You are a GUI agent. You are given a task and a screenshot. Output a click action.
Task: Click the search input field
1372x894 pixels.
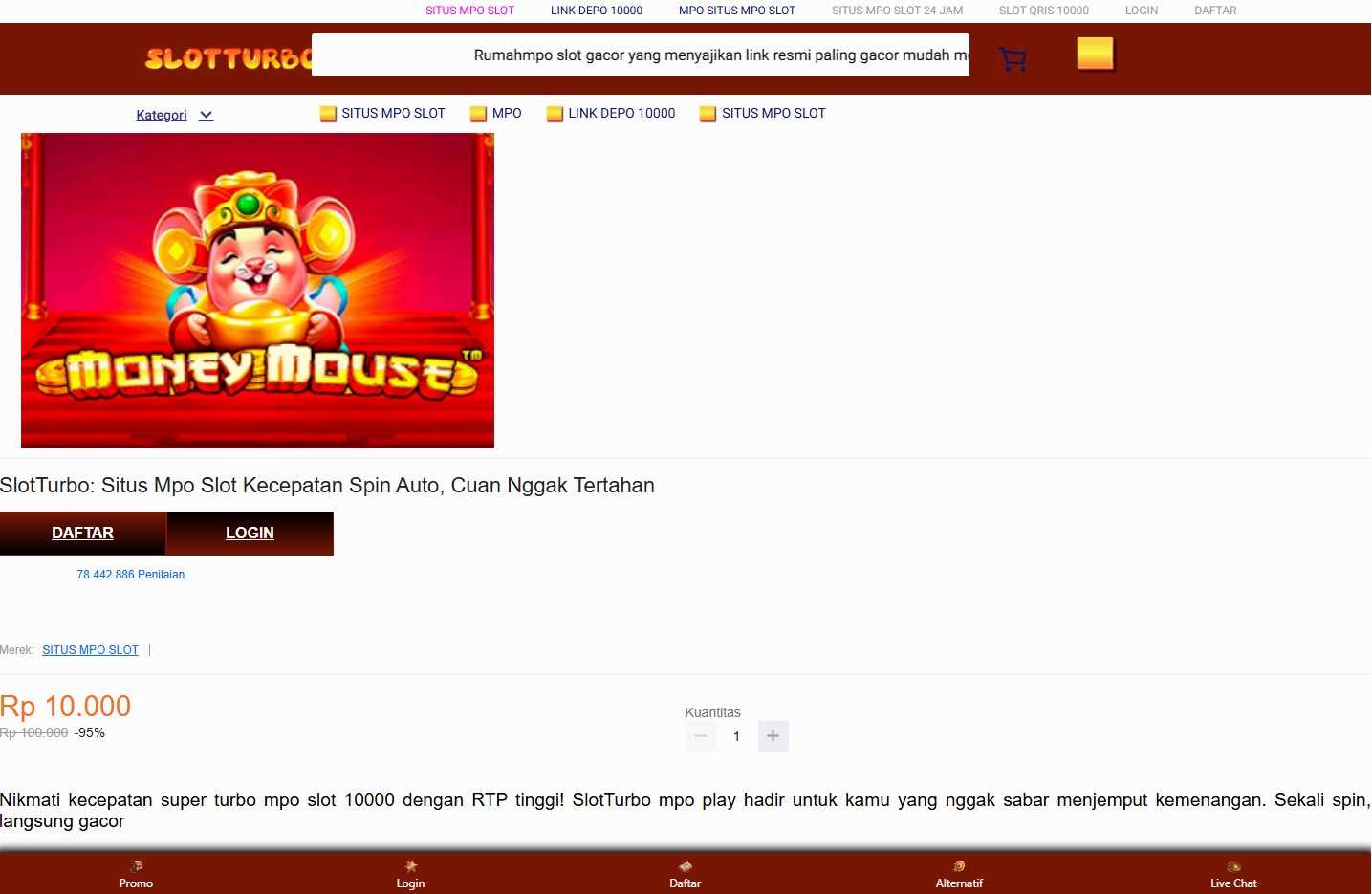(x=641, y=55)
